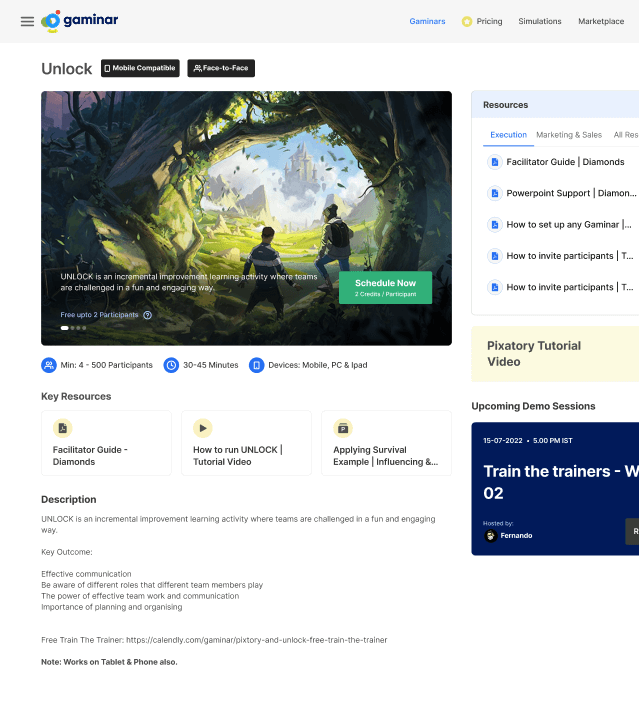Open the Pricing nav item

[x=489, y=21]
